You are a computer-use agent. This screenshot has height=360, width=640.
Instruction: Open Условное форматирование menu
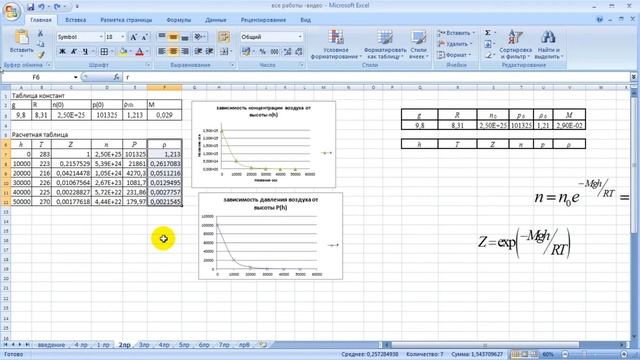point(336,44)
